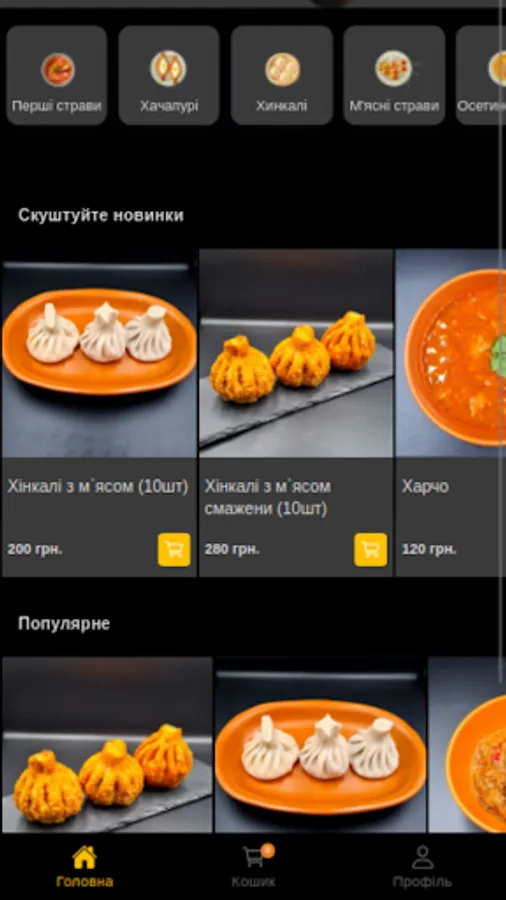The width and height of the screenshot is (506, 900).
Task: Select the Хинкалі category tile
Action: pyautogui.click(x=282, y=75)
